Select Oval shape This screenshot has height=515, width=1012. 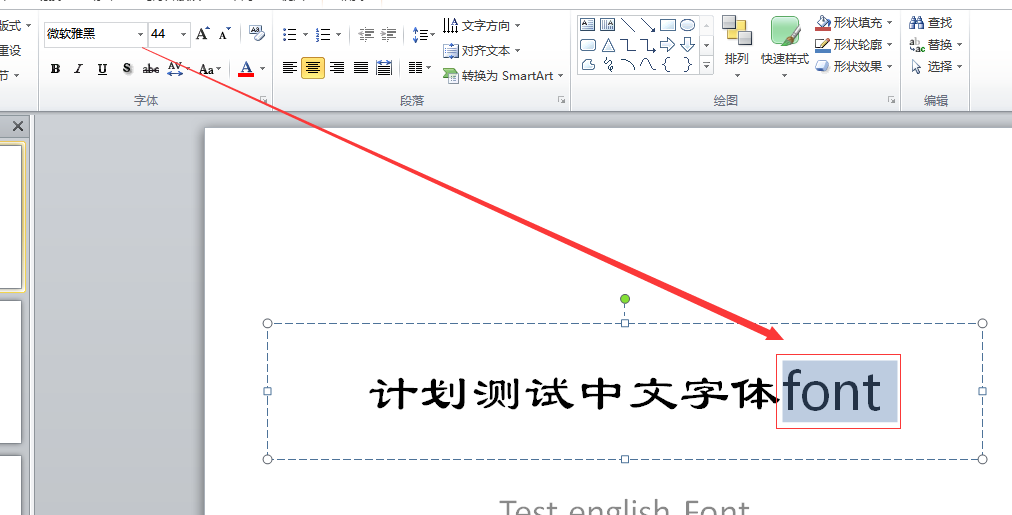(x=687, y=25)
